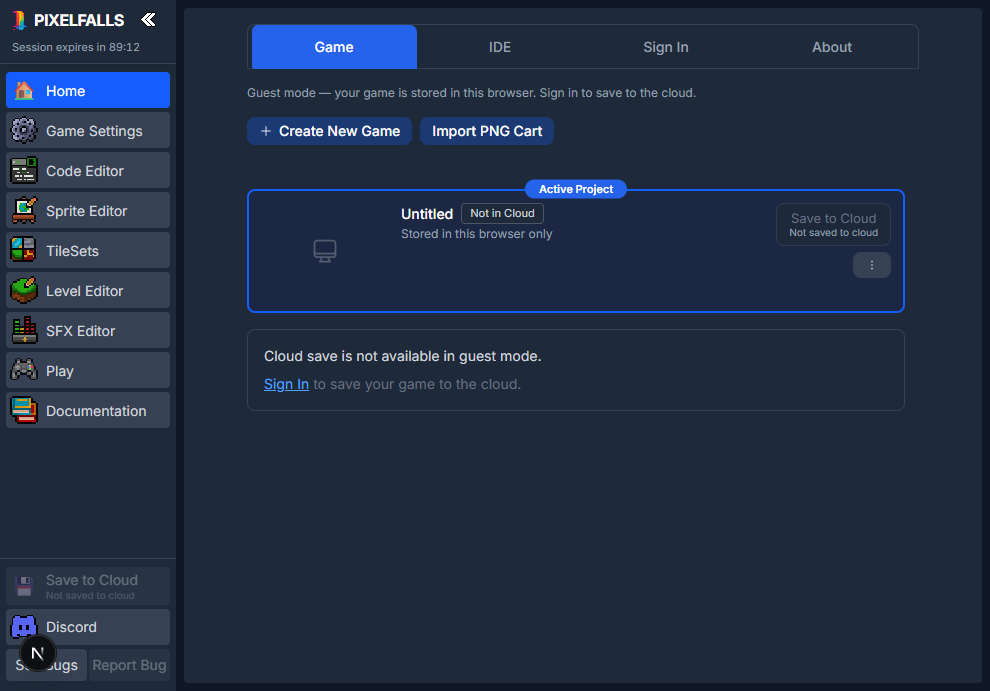Click the Save to Cloud floppy icon

coord(24,586)
